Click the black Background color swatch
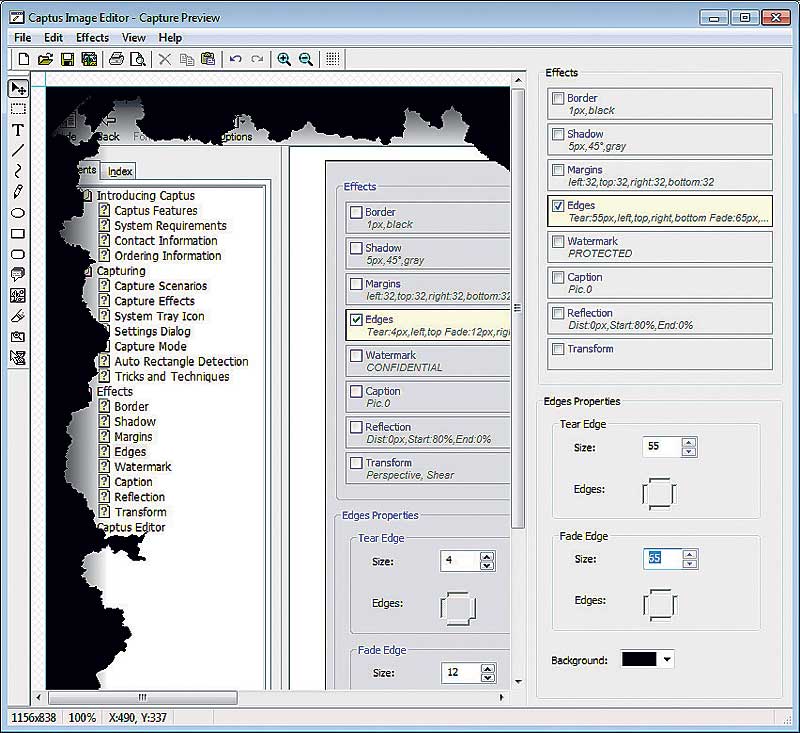 click(639, 659)
